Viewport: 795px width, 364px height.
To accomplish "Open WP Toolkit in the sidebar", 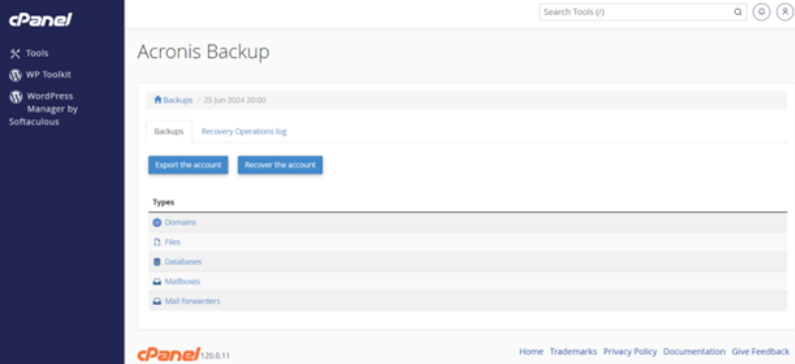I will [x=48, y=75].
